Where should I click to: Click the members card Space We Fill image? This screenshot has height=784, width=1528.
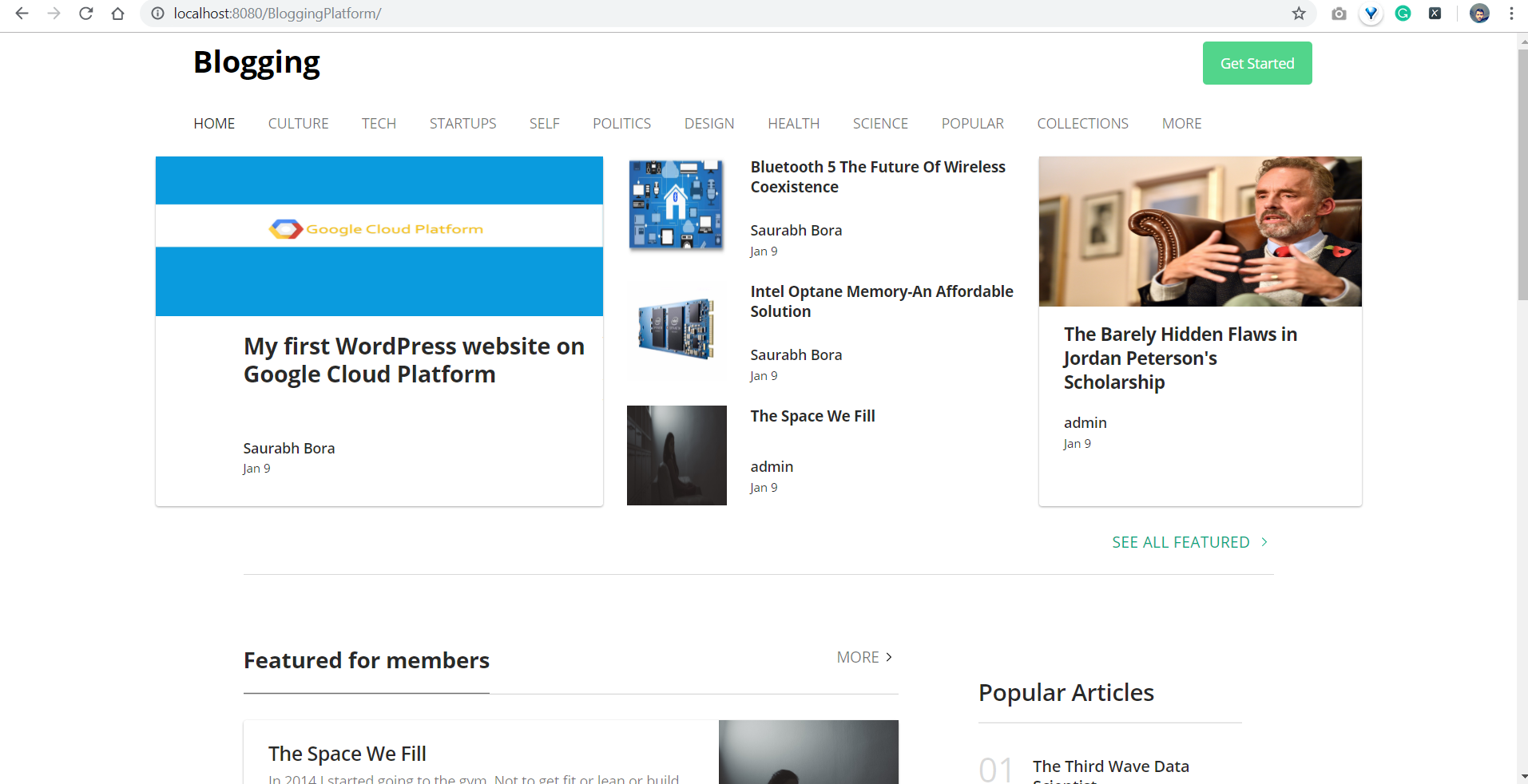[808, 752]
